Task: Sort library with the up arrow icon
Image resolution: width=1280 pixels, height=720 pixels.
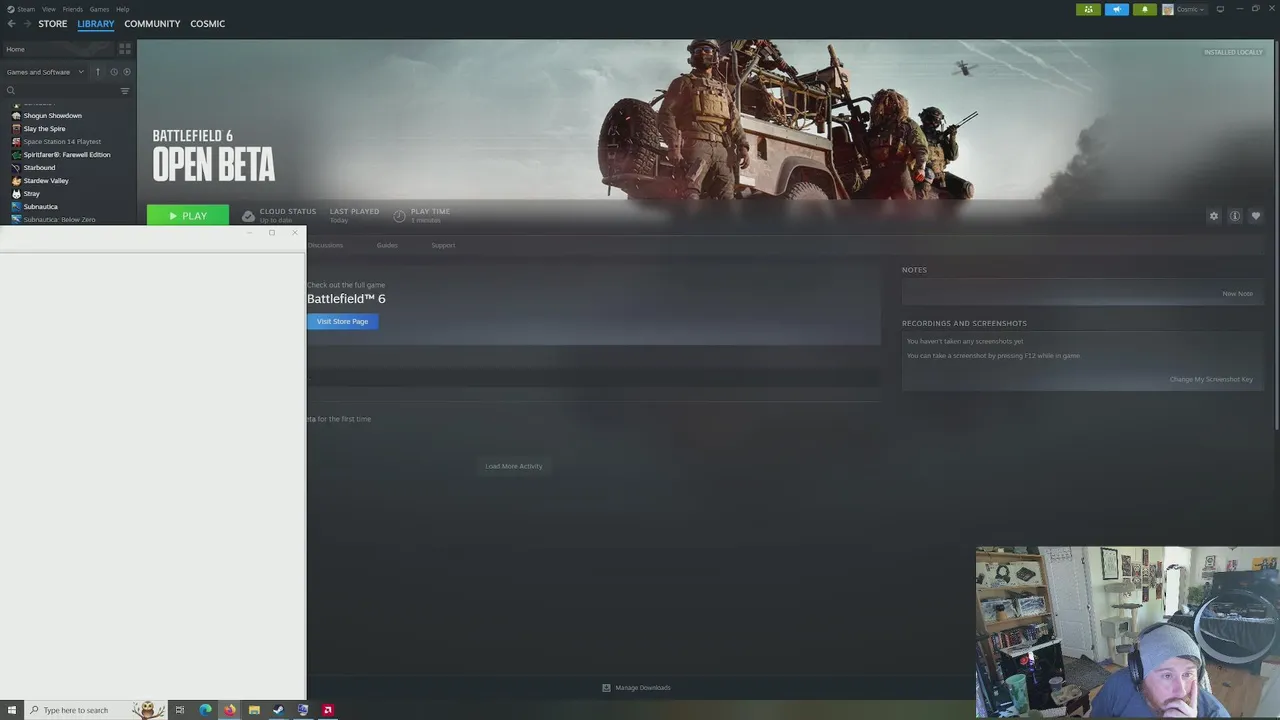Action: (98, 72)
